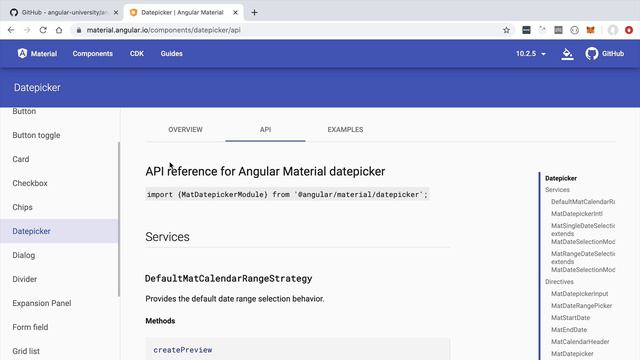Open the 10.2.5 version dropdown

coord(531,54)
